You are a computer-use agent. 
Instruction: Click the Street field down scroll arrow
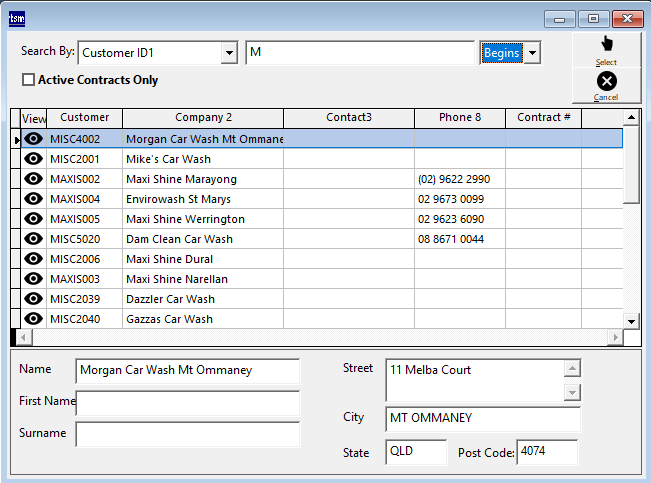point(572,393)
